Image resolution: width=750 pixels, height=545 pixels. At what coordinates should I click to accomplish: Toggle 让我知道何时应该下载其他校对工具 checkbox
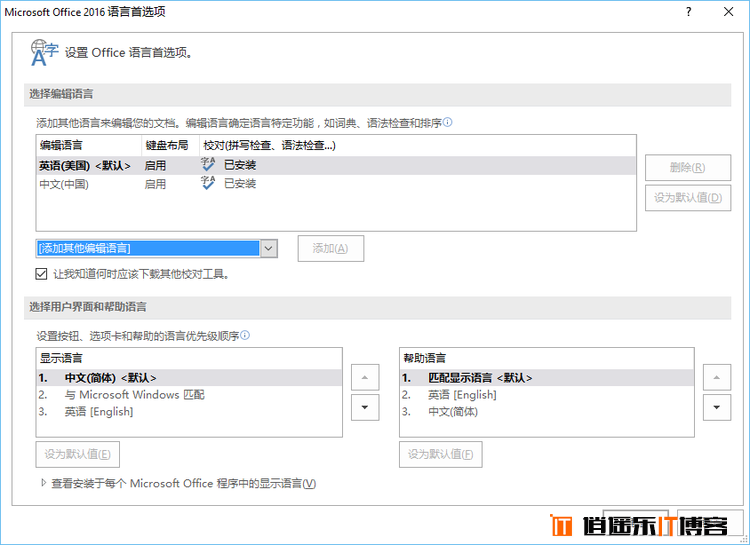42,274
